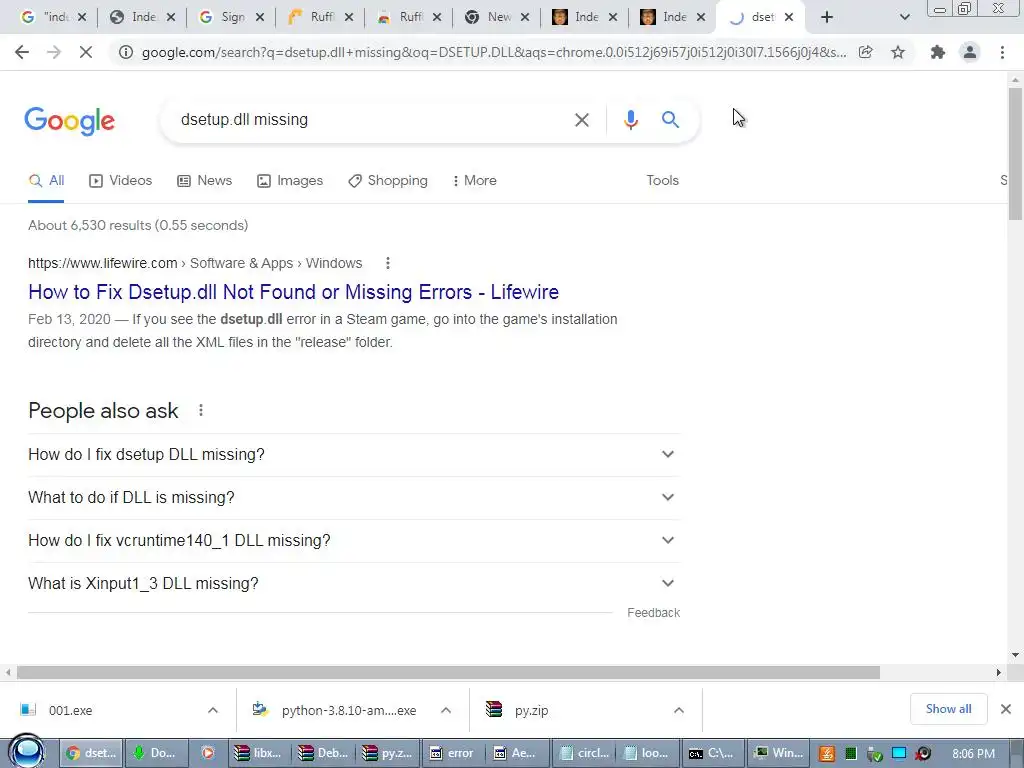Open the error taskbar window
Viewport: 1024px width, 768px height.
tap(452, 754)
